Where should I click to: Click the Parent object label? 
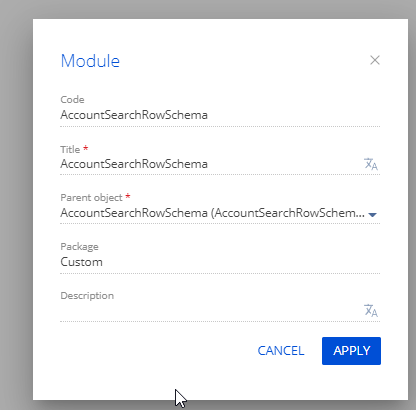click(91, 198)
